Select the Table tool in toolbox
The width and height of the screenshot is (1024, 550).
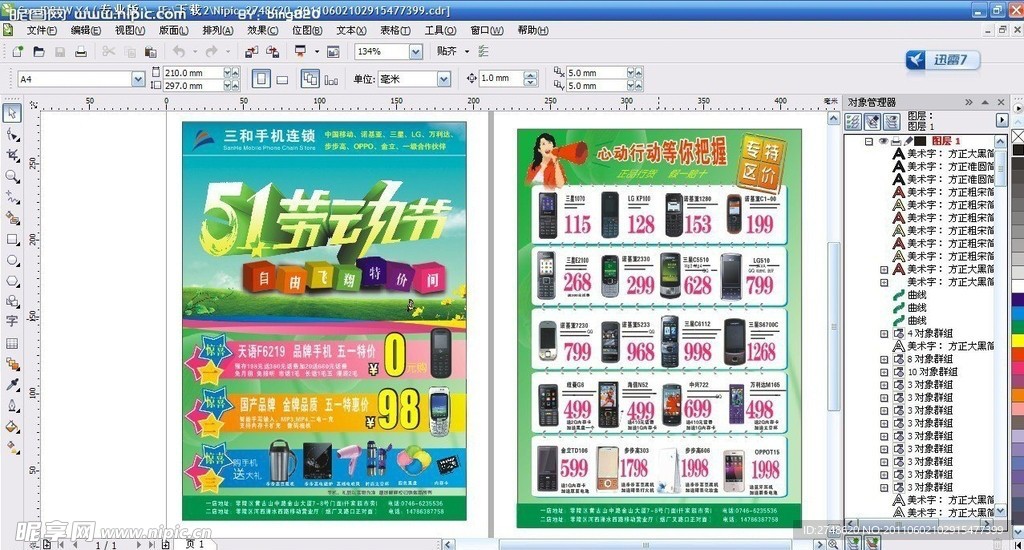tap(12, 343)
